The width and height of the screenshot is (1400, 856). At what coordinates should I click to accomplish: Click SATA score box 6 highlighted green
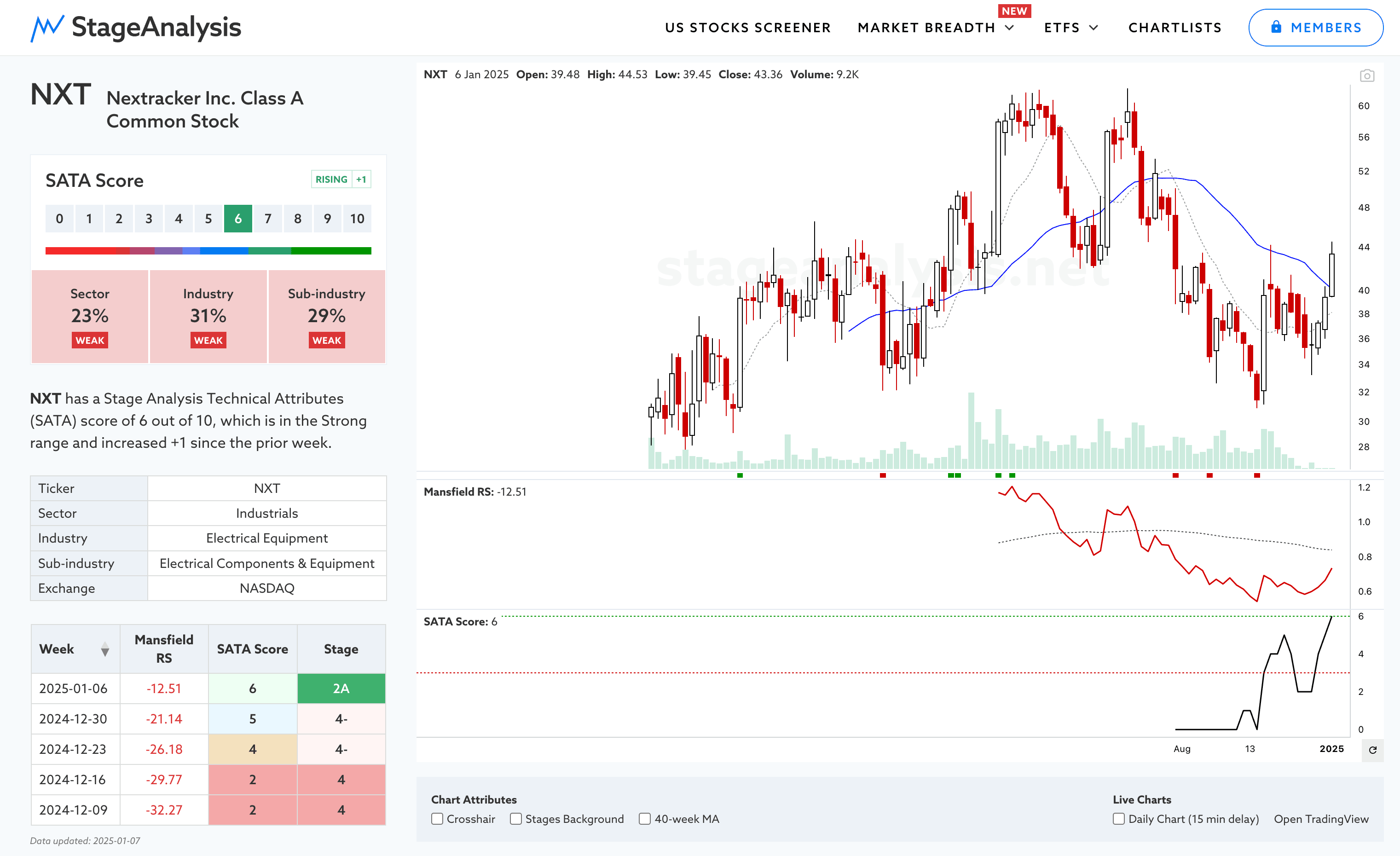[238, 219]
